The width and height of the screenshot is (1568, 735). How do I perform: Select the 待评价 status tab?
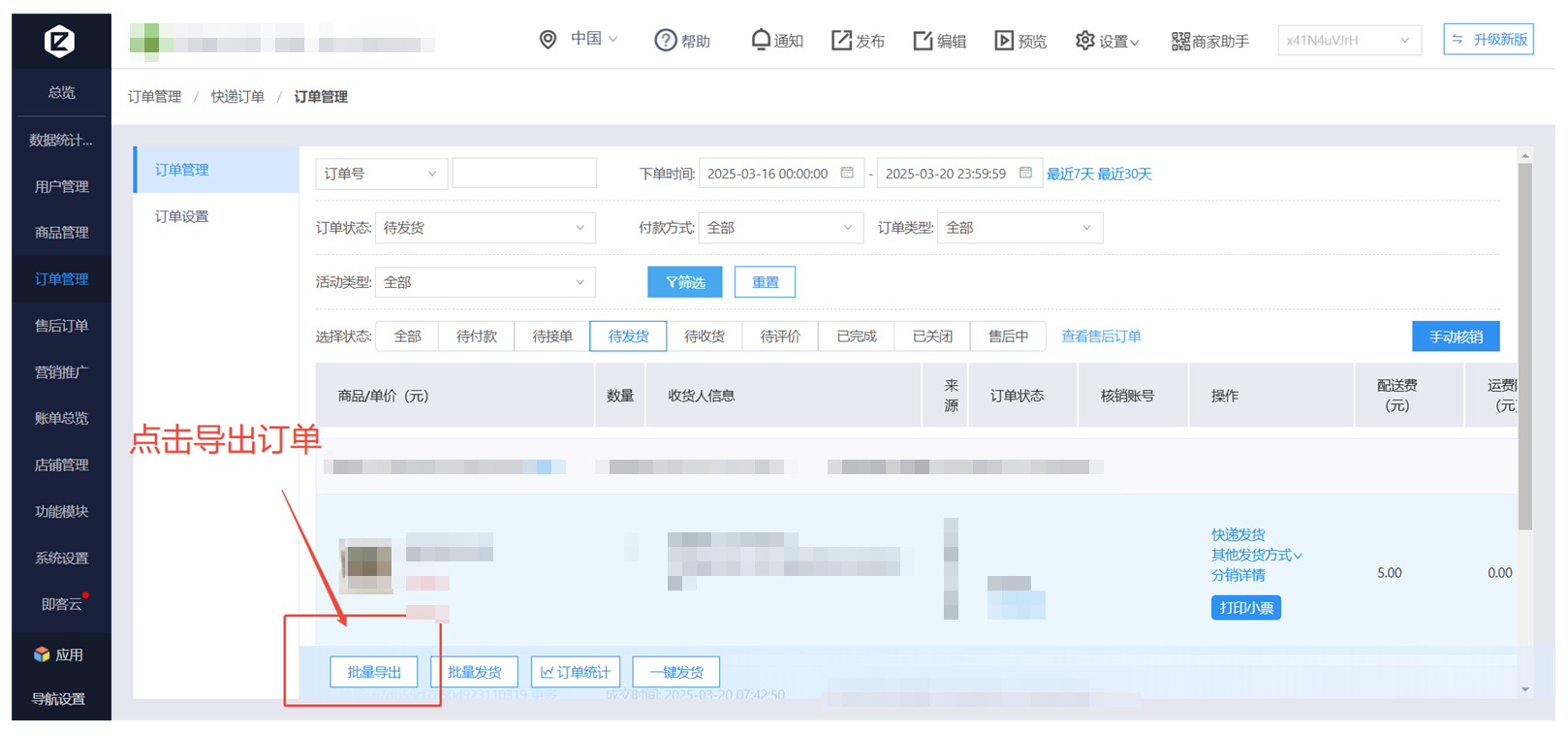(780, 336)
